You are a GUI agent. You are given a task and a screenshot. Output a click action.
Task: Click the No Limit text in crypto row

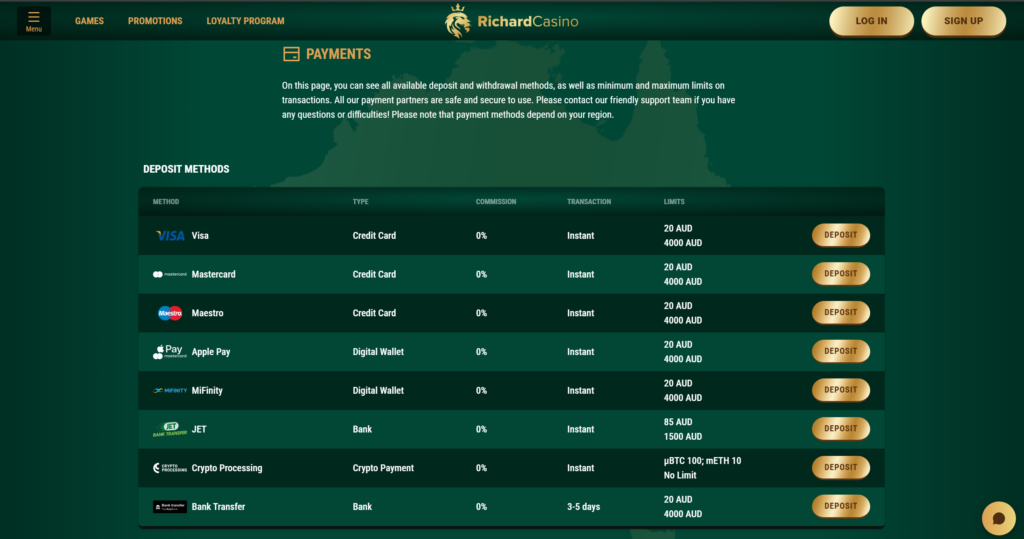[x=680, y=475]
